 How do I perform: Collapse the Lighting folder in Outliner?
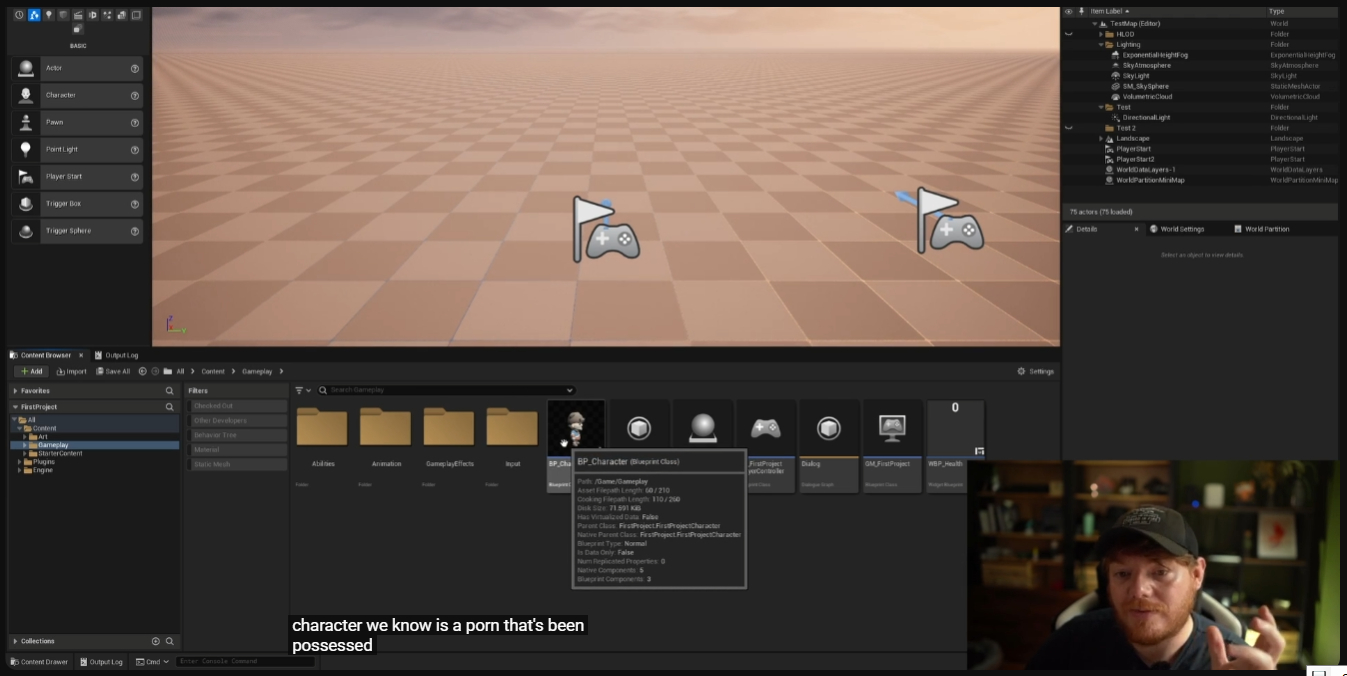point(1101,45)
